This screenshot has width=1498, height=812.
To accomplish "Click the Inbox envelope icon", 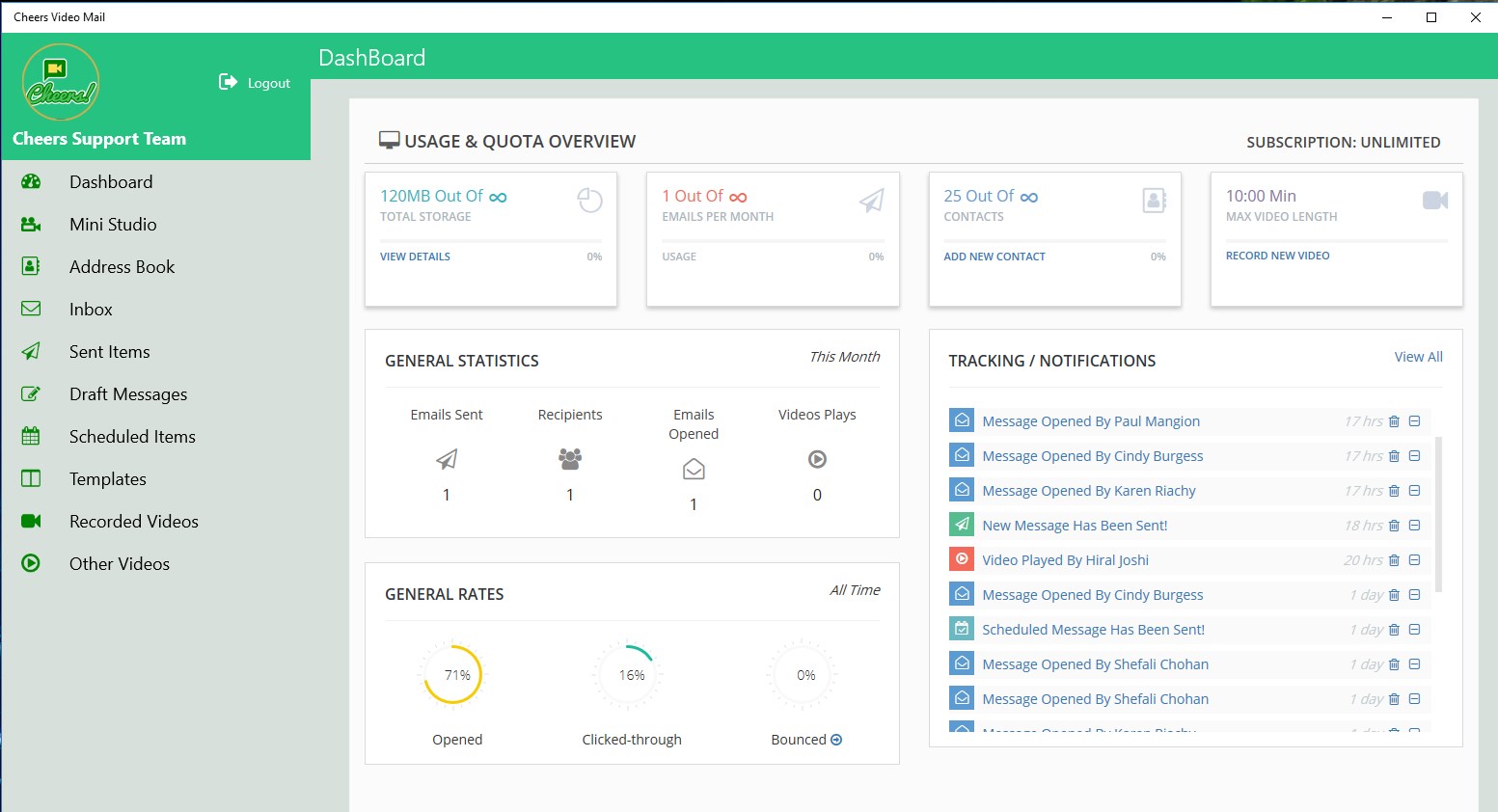I will tap(31, 309).
